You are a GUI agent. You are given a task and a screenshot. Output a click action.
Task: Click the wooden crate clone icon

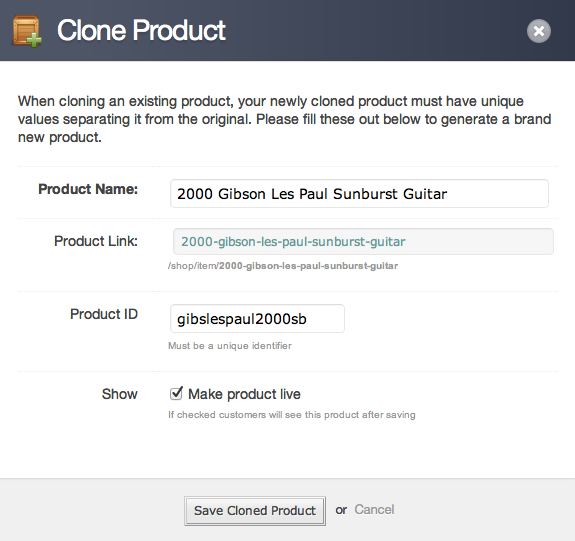[26, 31]
